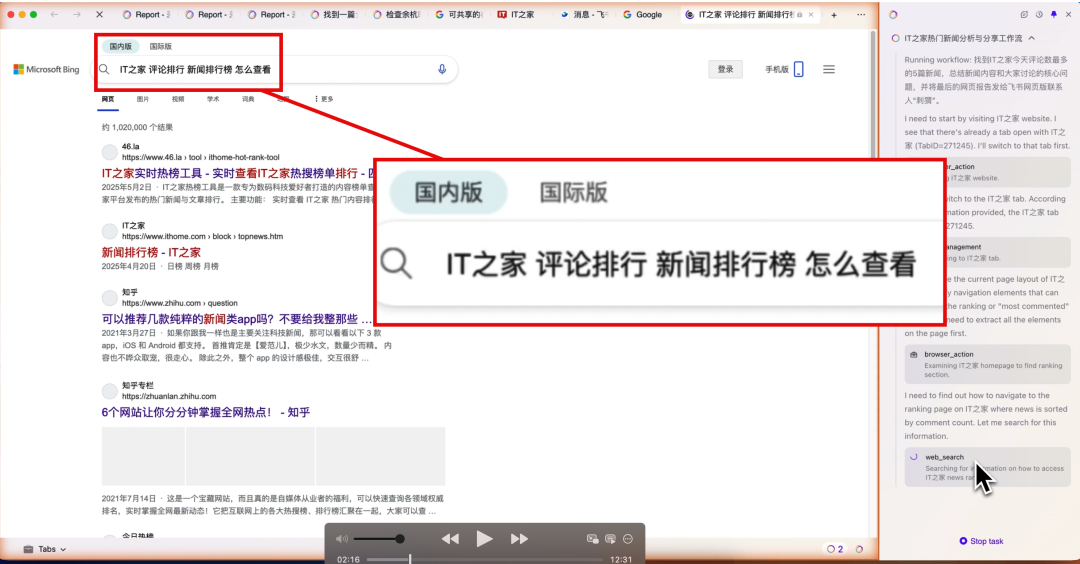The width and height of the screenshot is (1080, 564).
Task: Click the AirPlay icon in video player
Action: pos(610,539)
